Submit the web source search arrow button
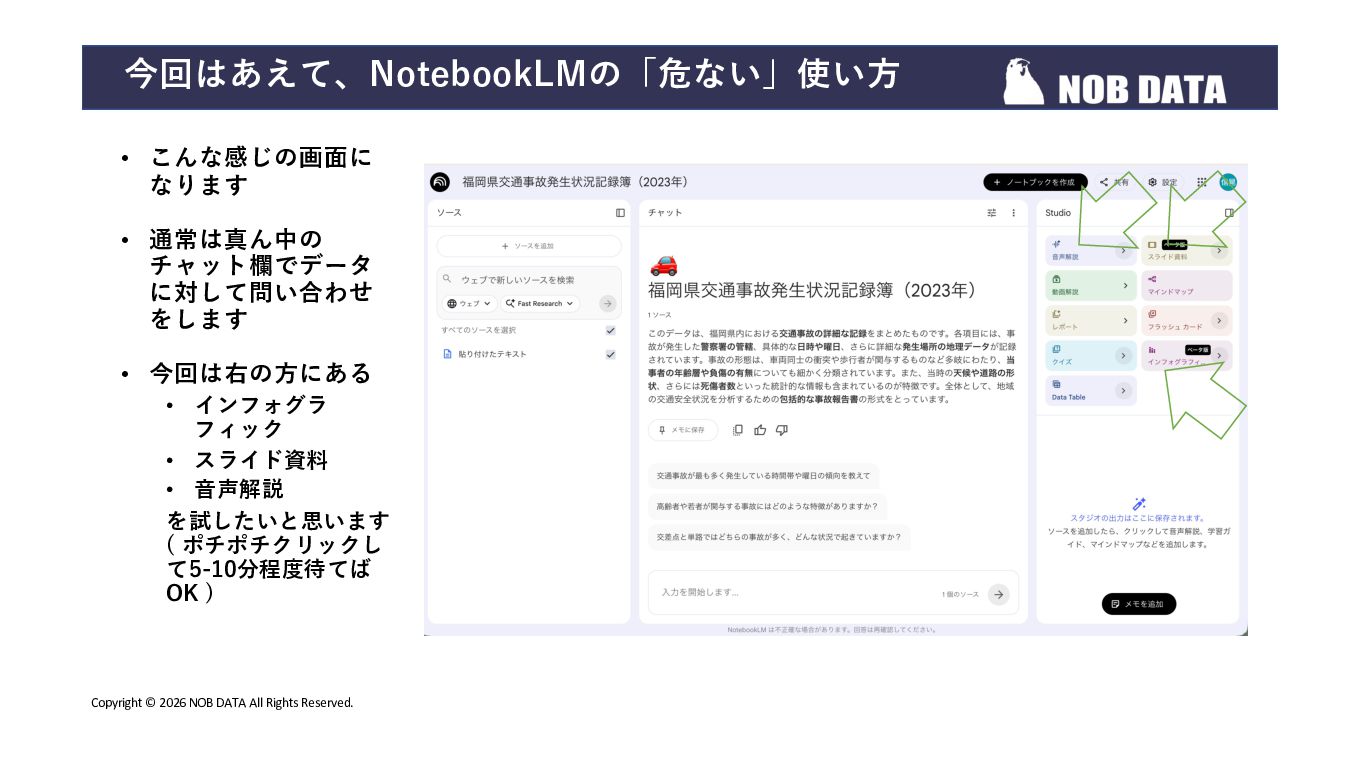The height and width of the screenshot is (765, 1361). (607, 303)
